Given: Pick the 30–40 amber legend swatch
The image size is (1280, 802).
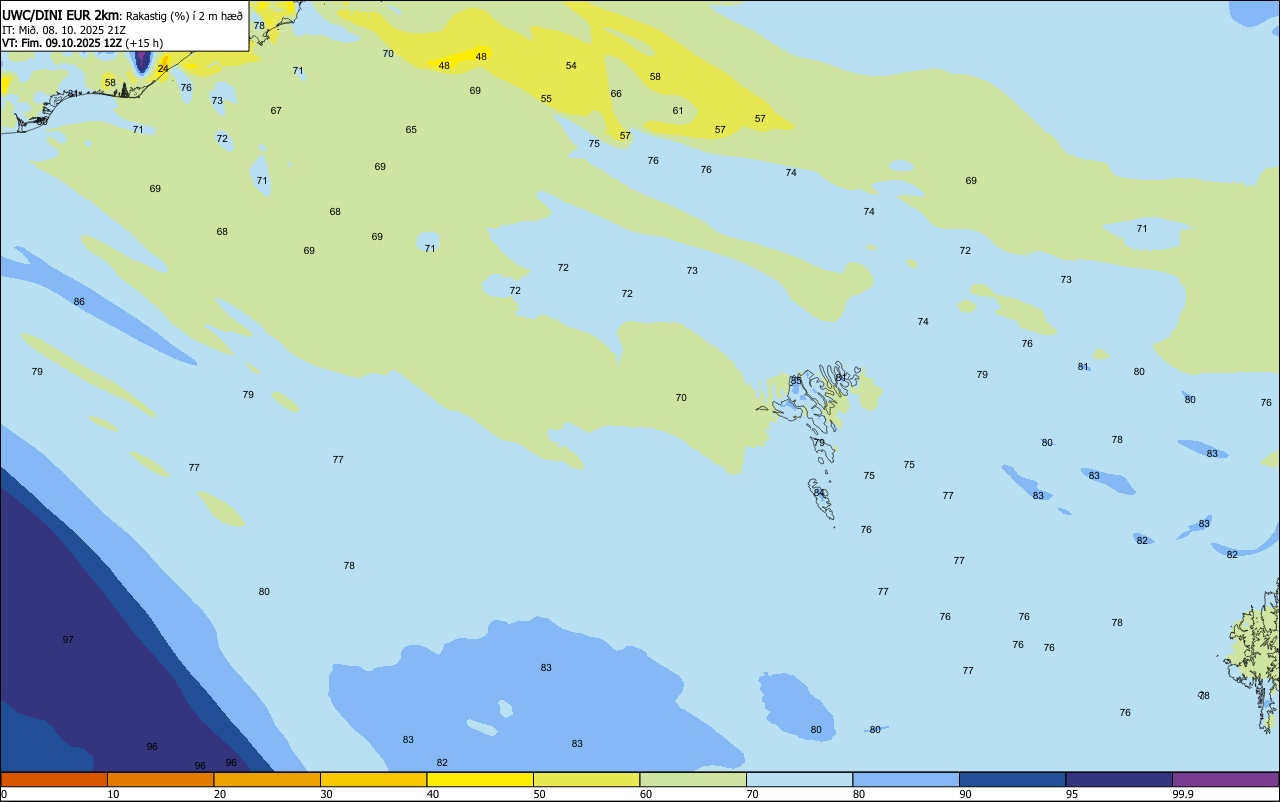Looking at the screenshot, I should click(373, 779).
